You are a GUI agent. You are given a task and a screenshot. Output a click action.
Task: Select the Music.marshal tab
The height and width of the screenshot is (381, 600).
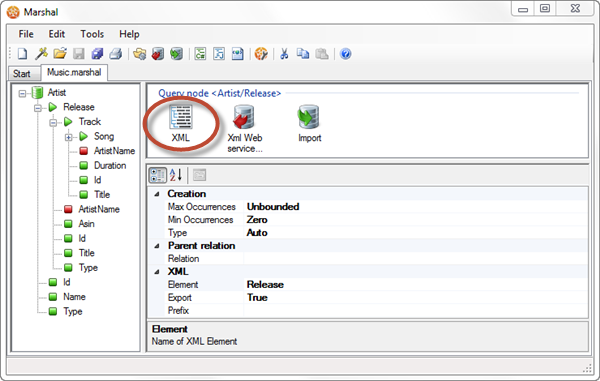pos(74,72)
